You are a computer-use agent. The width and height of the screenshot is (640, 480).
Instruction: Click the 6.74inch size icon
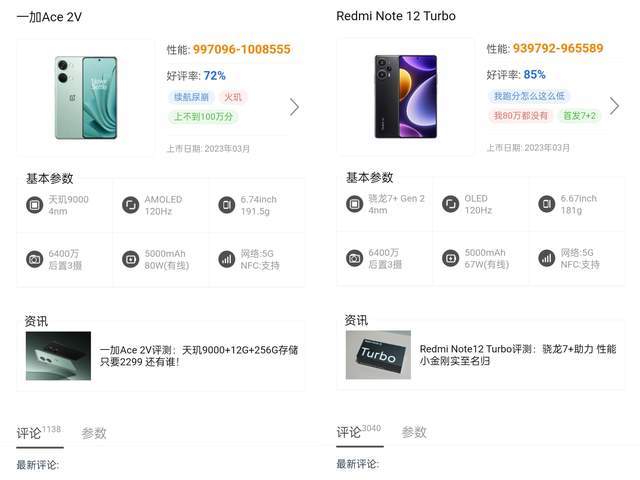(227, 205)
